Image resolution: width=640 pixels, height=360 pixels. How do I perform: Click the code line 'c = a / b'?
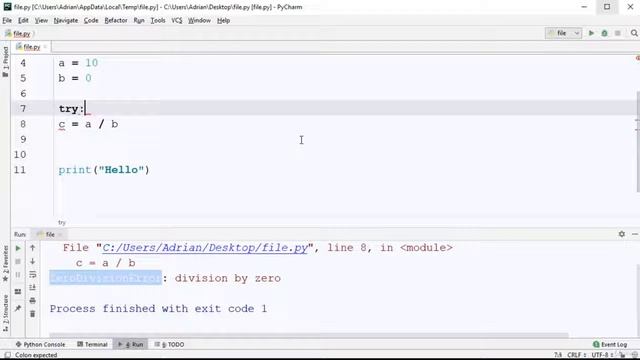click(88, 124)
